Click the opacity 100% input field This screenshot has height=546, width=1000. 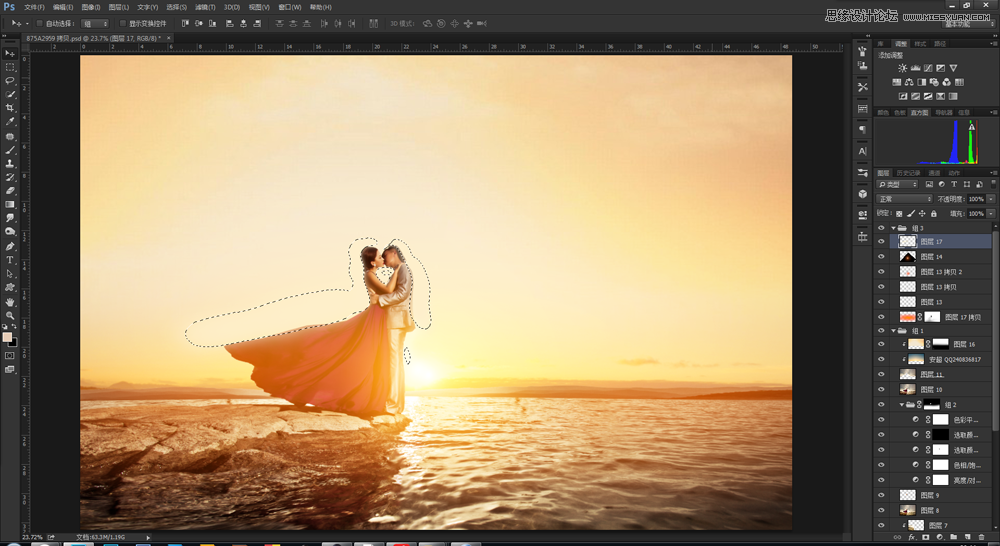[976, 199]
